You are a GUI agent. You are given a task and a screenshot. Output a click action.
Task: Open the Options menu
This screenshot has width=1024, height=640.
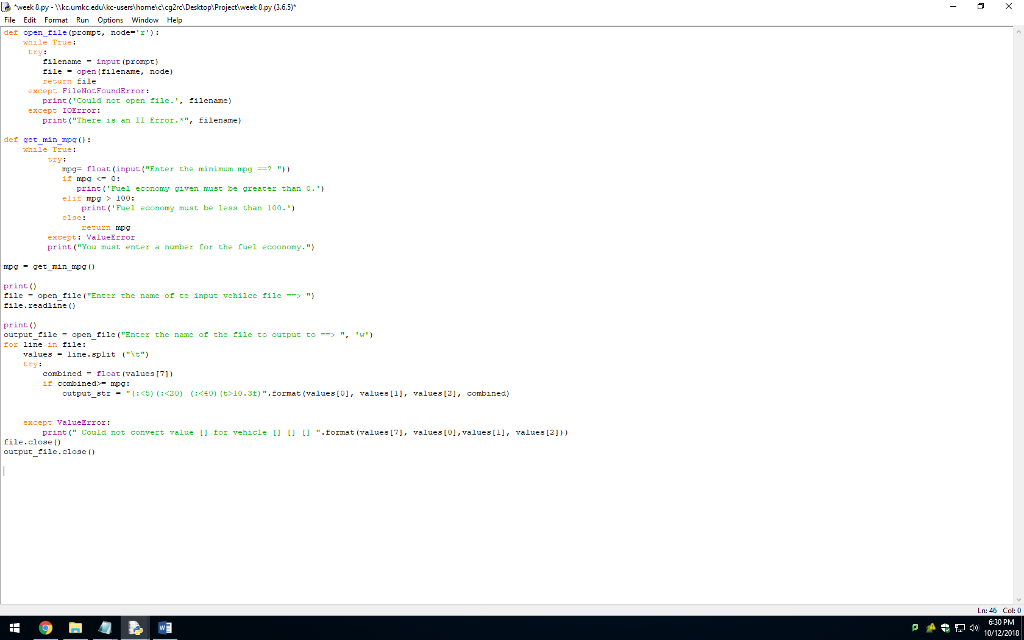pos(108,19)
